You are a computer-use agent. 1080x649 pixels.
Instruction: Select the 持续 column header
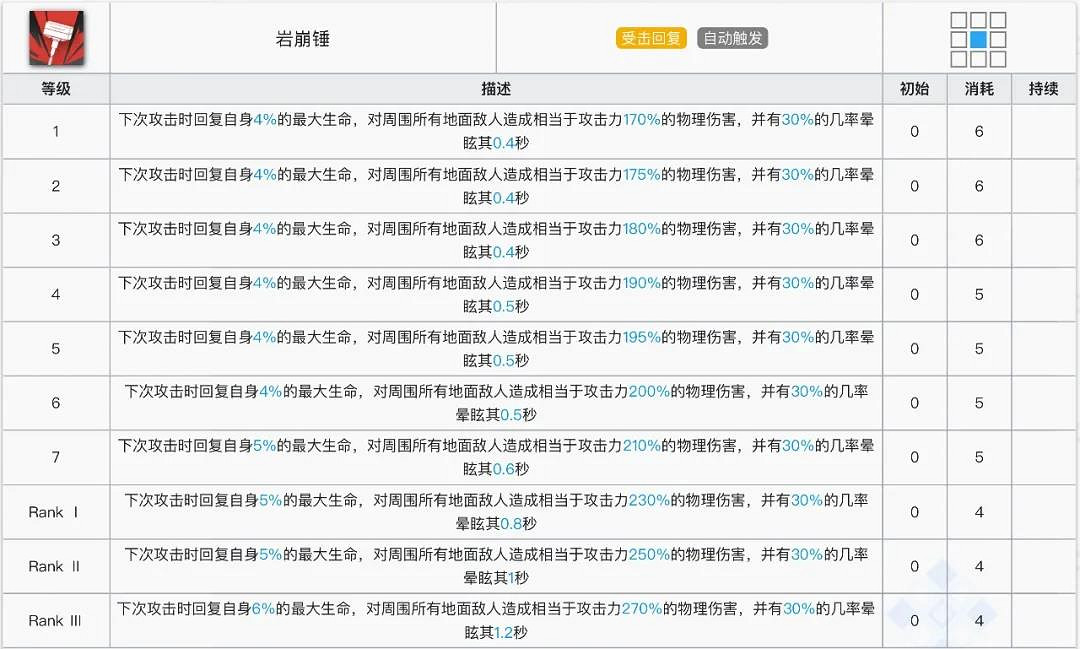(x=1045, y=89)
